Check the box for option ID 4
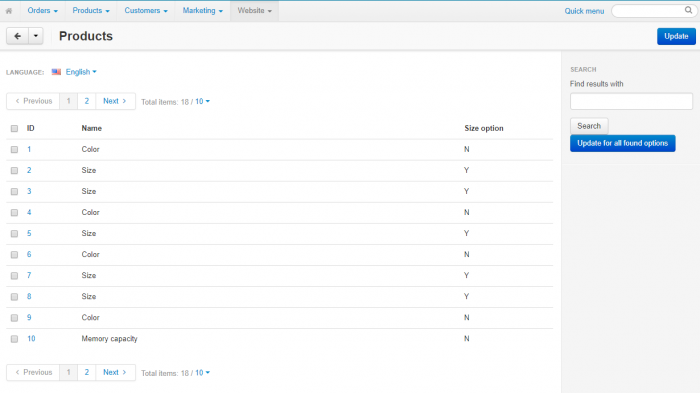The height and width of the screenshot is (393, 700). 14,213
